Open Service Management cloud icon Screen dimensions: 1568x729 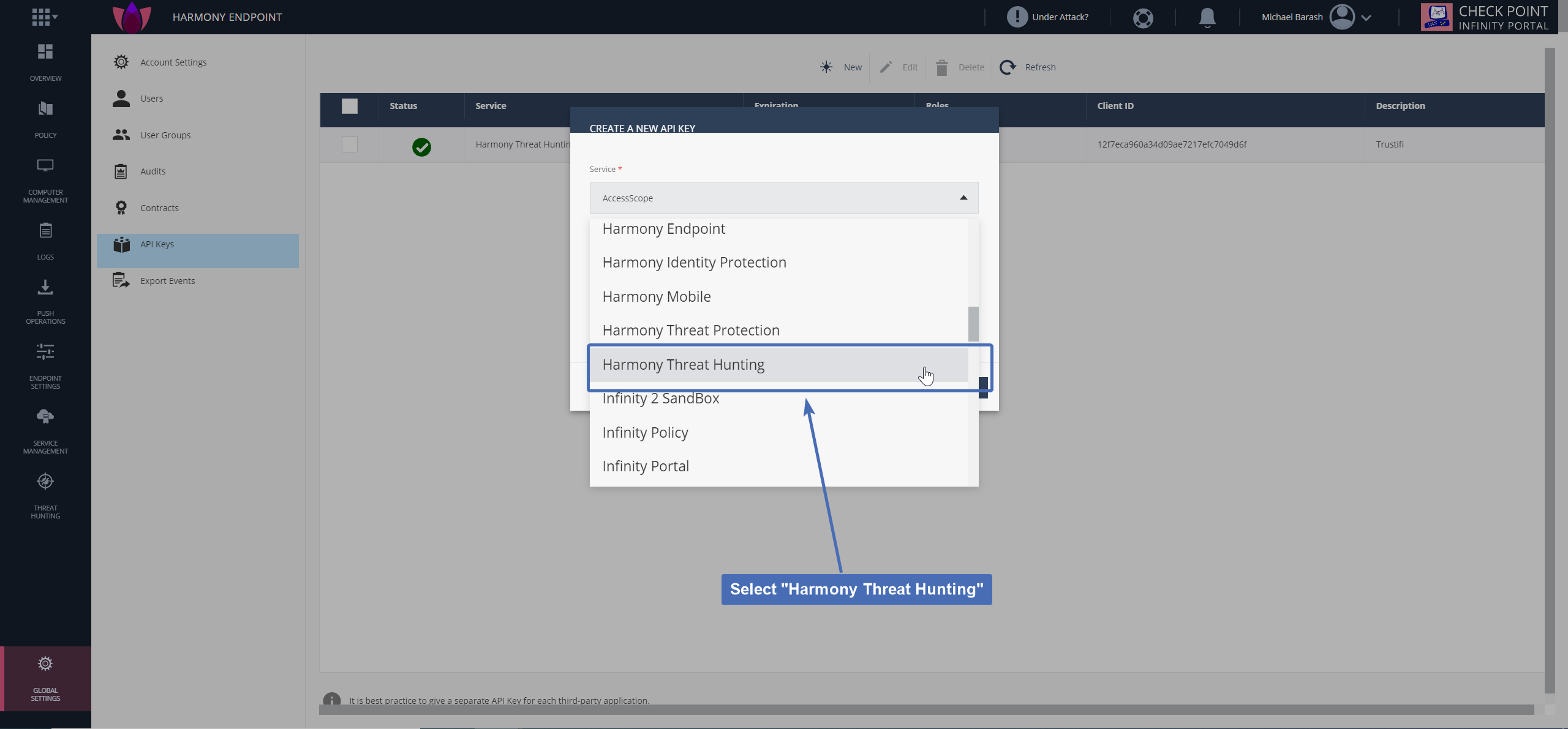[x=45, y=417]
